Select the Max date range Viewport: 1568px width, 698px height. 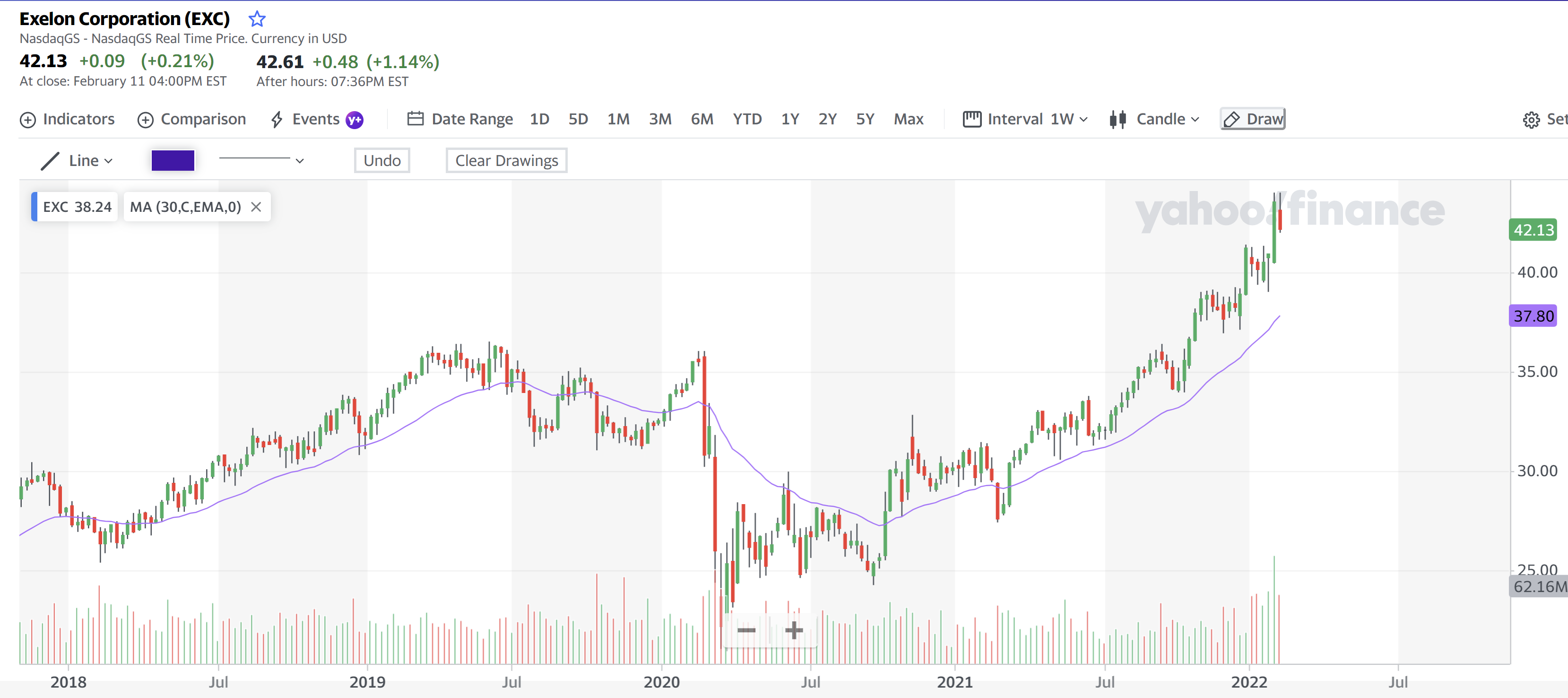click(x=908, y=119)
